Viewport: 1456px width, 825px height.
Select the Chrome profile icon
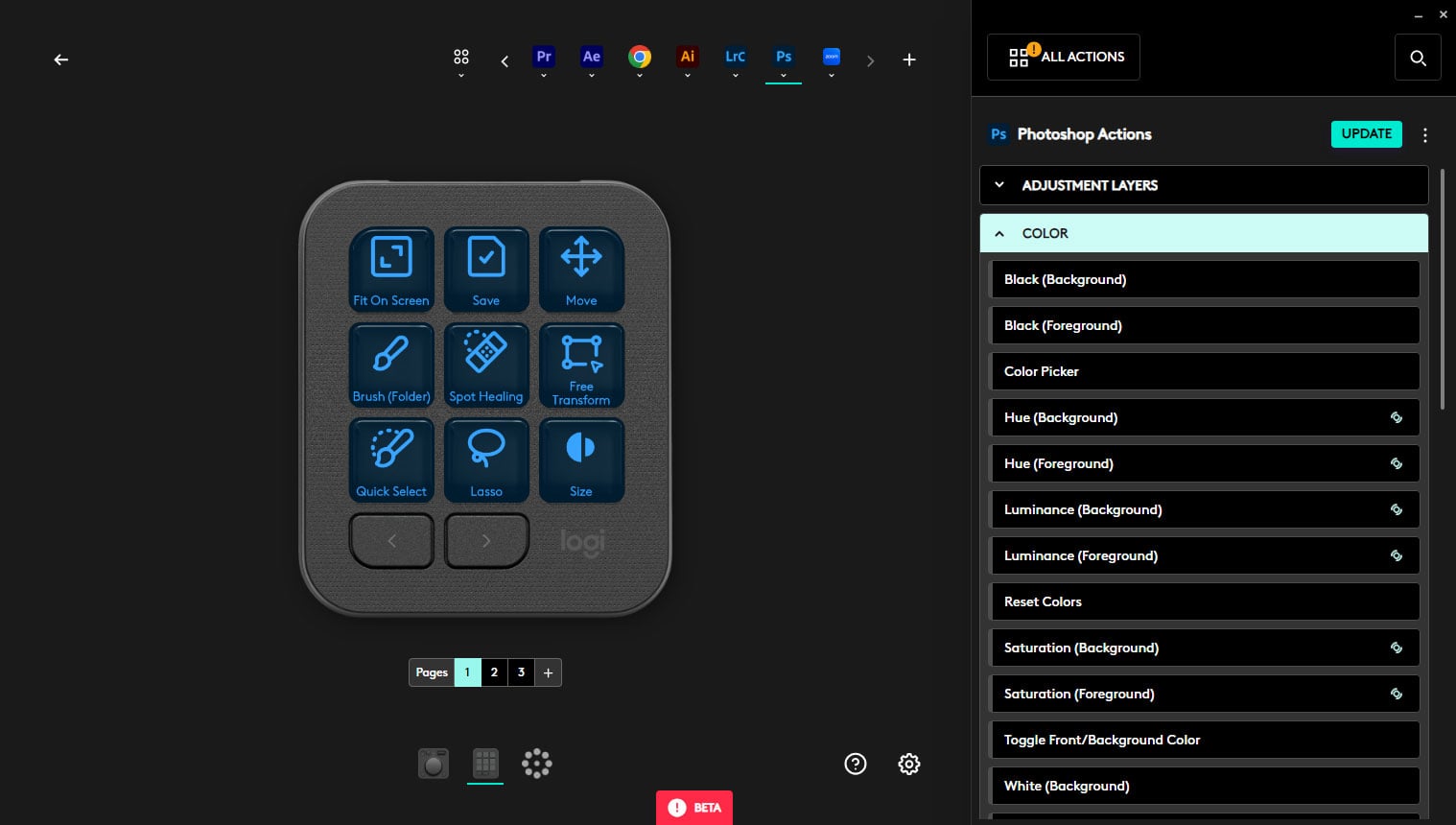click(640, 58)
